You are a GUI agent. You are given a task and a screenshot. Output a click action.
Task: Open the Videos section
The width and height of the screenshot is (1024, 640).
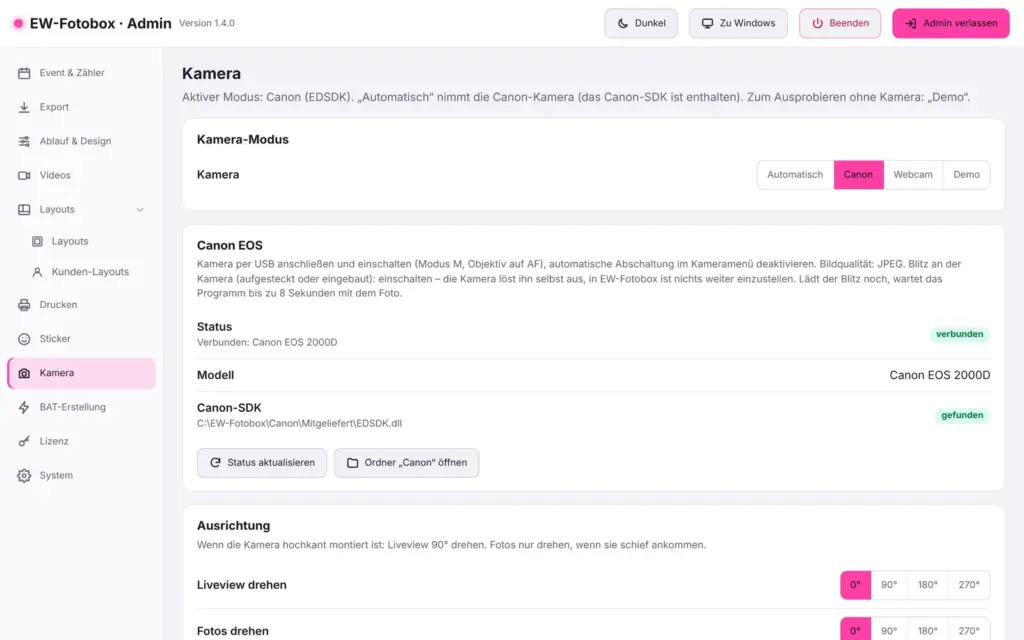82,175
